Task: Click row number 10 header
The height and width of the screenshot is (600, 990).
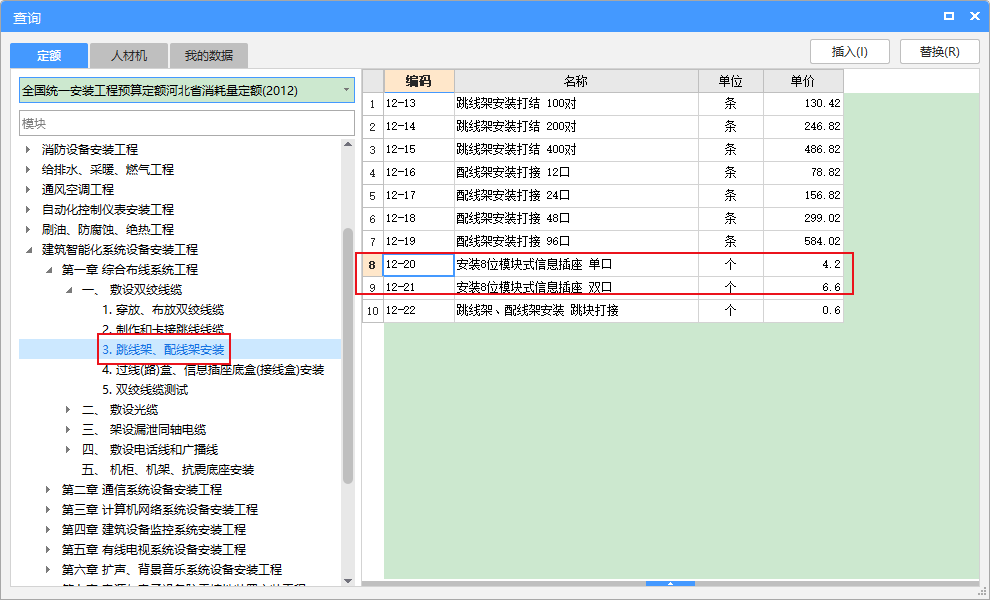Action: (373, 310)
